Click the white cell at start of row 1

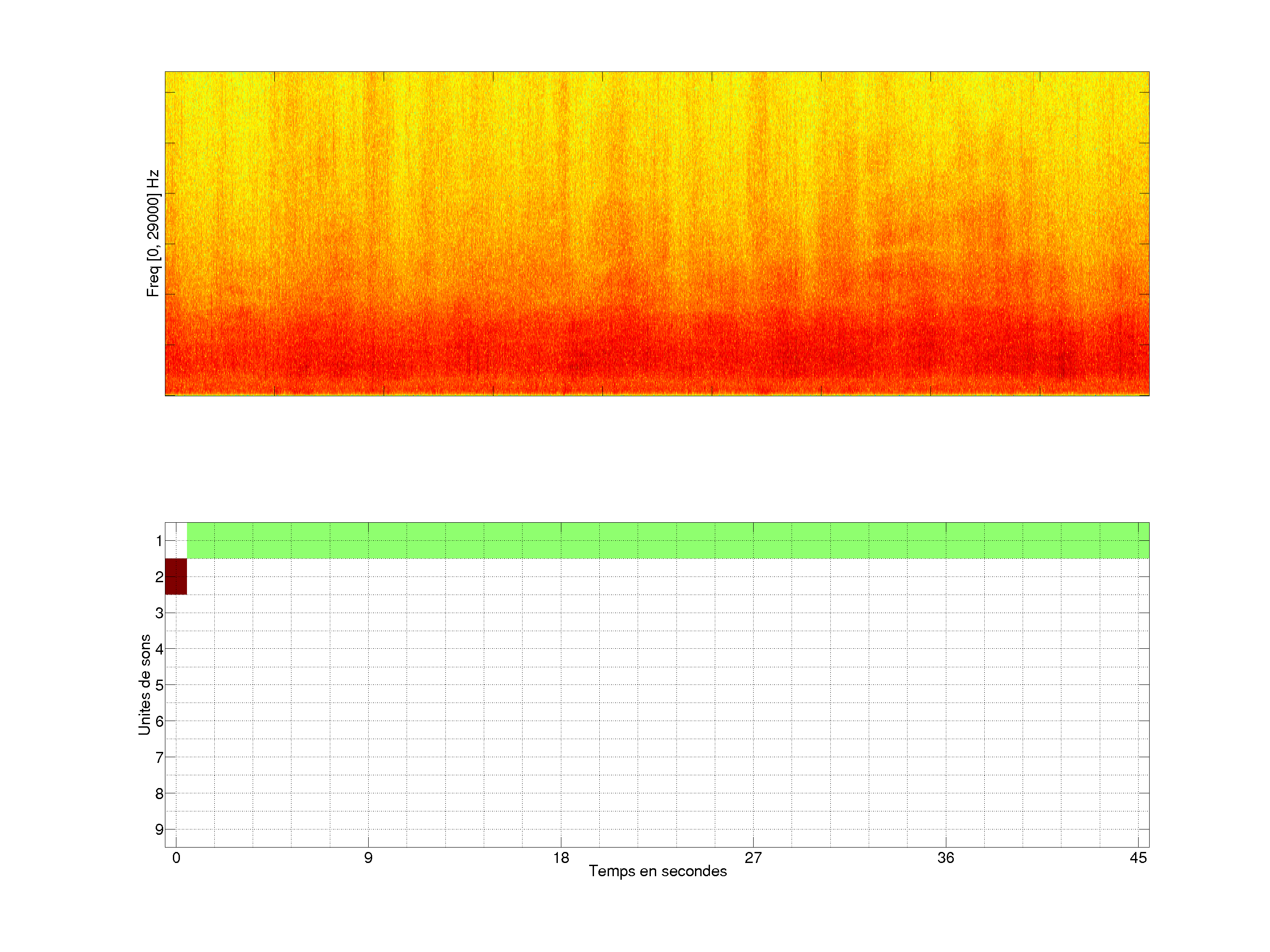176,540
